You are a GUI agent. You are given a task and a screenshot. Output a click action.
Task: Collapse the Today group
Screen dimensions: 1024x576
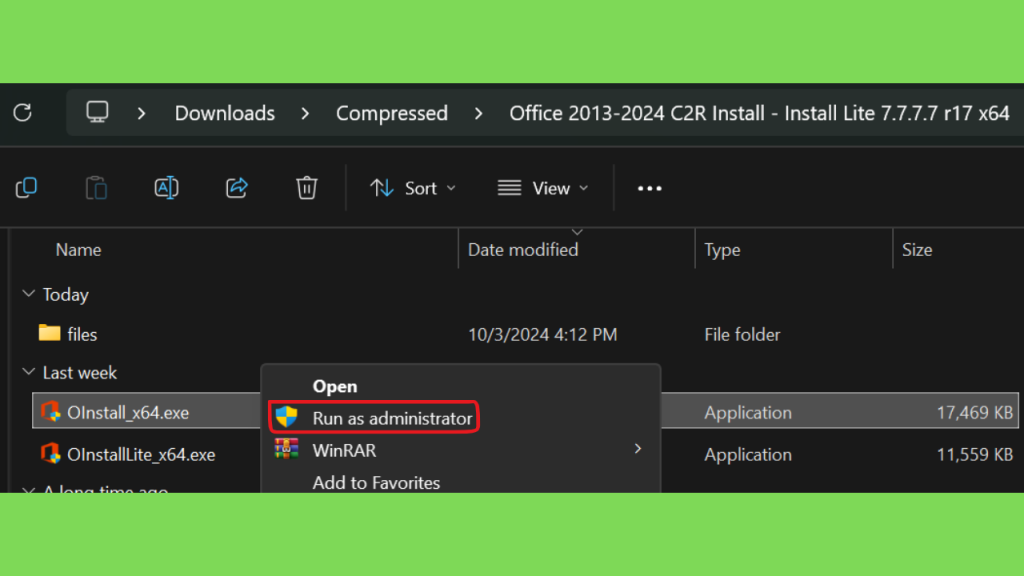tap(27, 295)
